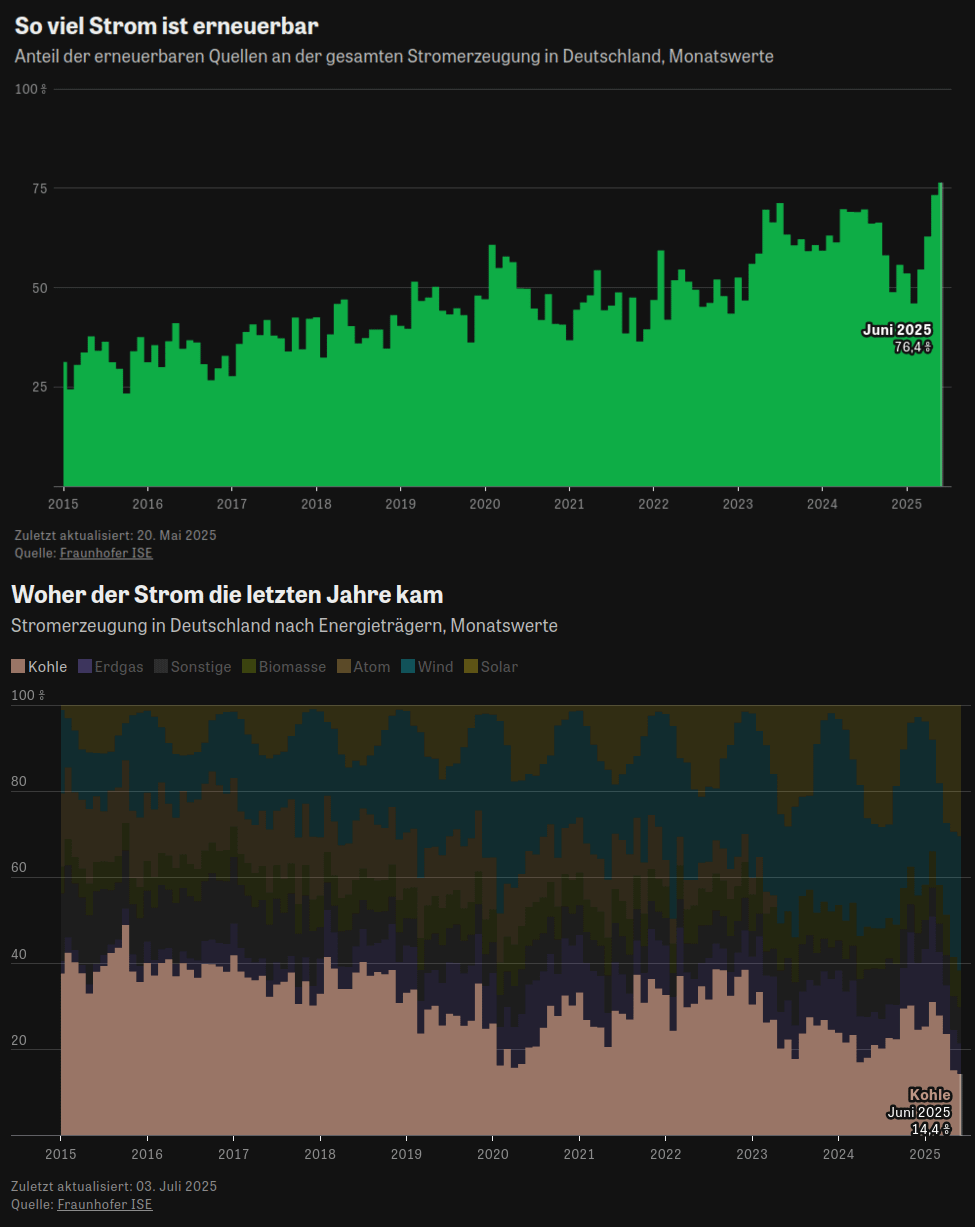Open Fraunhofer ISE link under renewable chart
Viewport: 975px width, 1227px height.
point(106,553)
